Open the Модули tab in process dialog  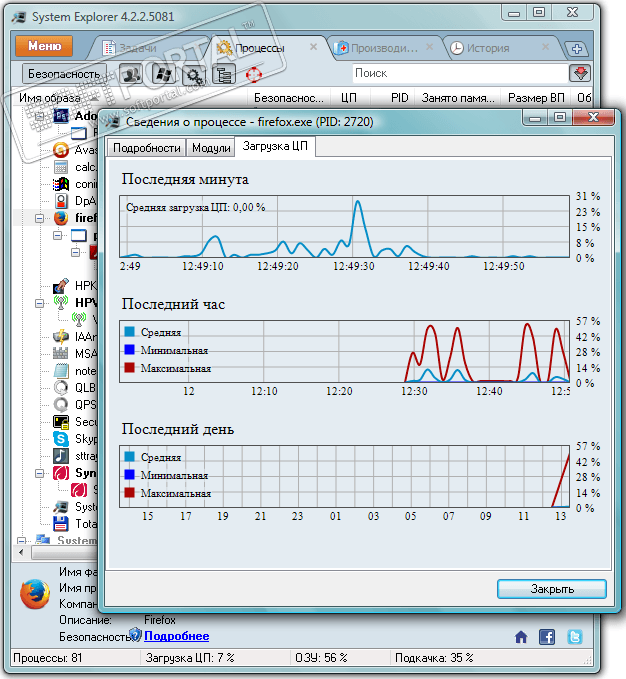(211, 148)
